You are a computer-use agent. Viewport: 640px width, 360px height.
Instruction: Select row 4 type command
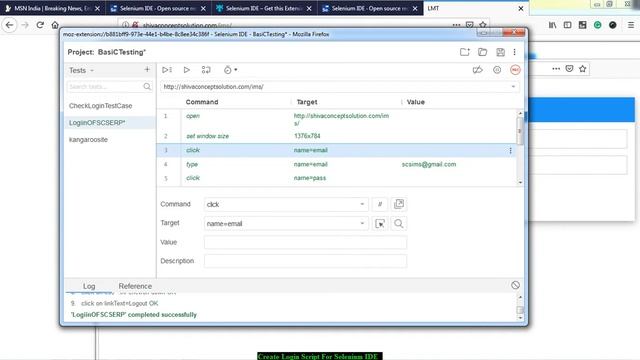(x=336, y=164)
